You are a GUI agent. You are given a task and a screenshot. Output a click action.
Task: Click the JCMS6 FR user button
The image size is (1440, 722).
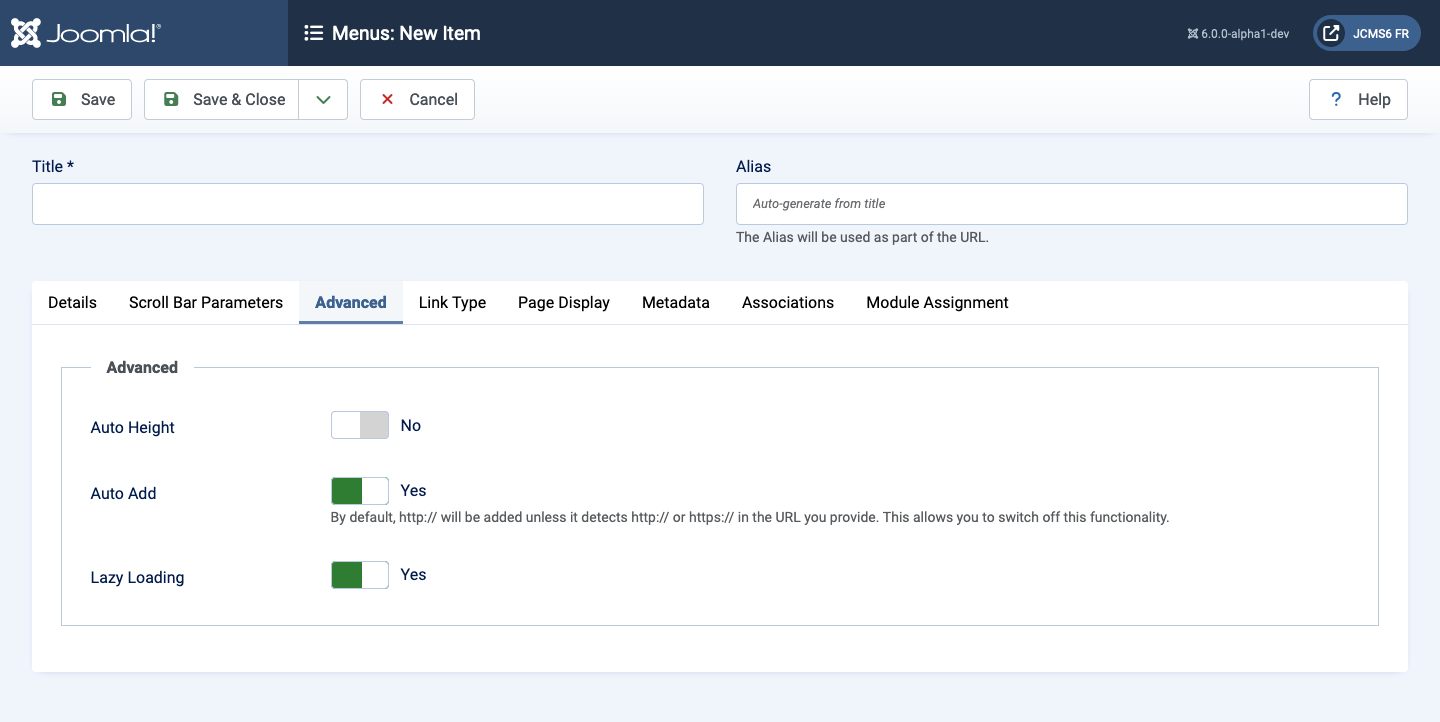click(x=1366, y=33)
